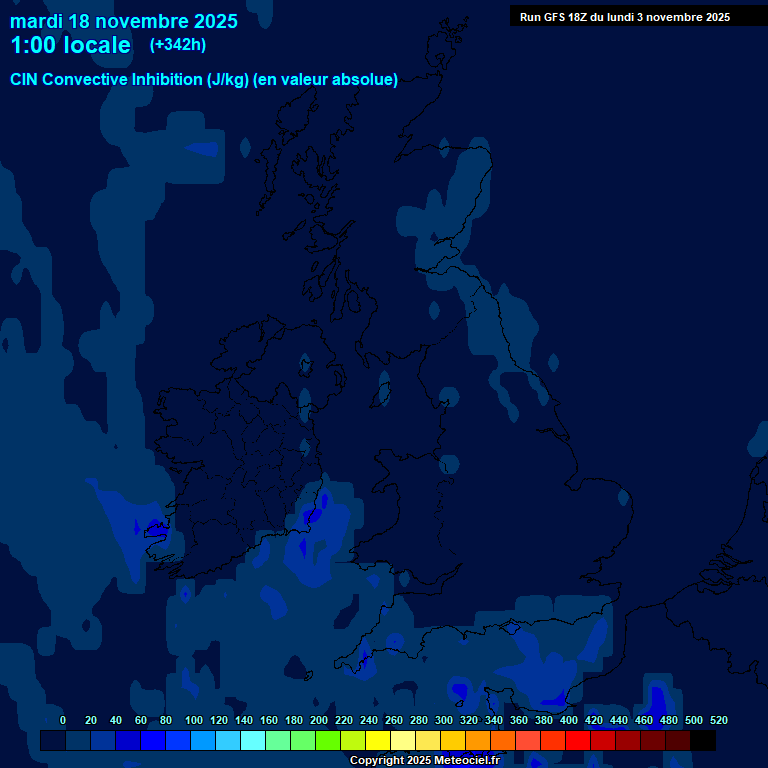Click the 1:00 locale time label
This screenshot has height=768, width=768.
[x=70, y=46]
